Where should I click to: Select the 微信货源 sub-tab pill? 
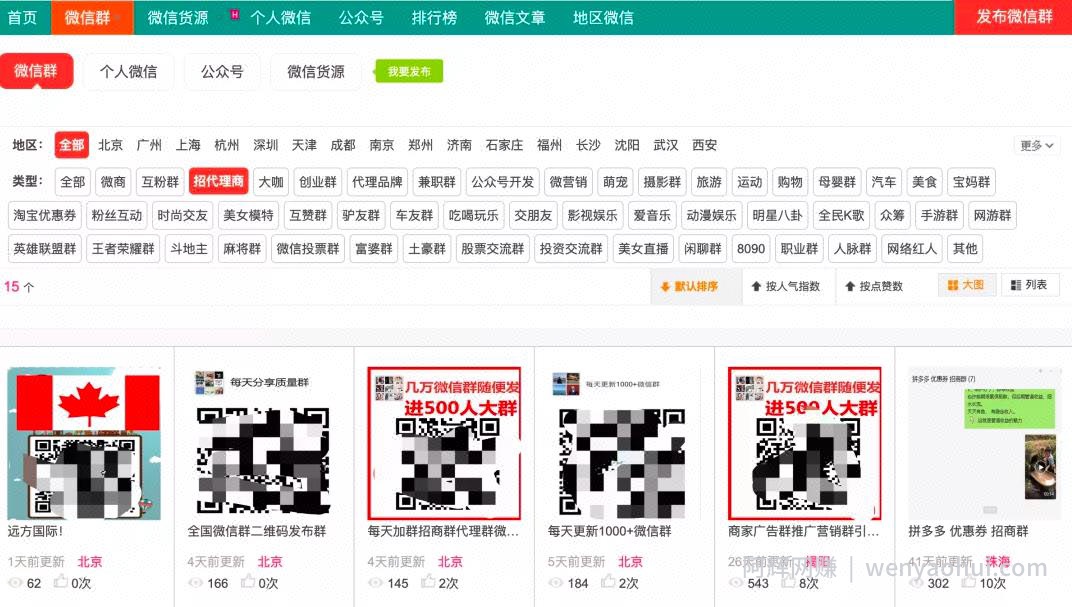pyautogui.click(x=316, y=71)
